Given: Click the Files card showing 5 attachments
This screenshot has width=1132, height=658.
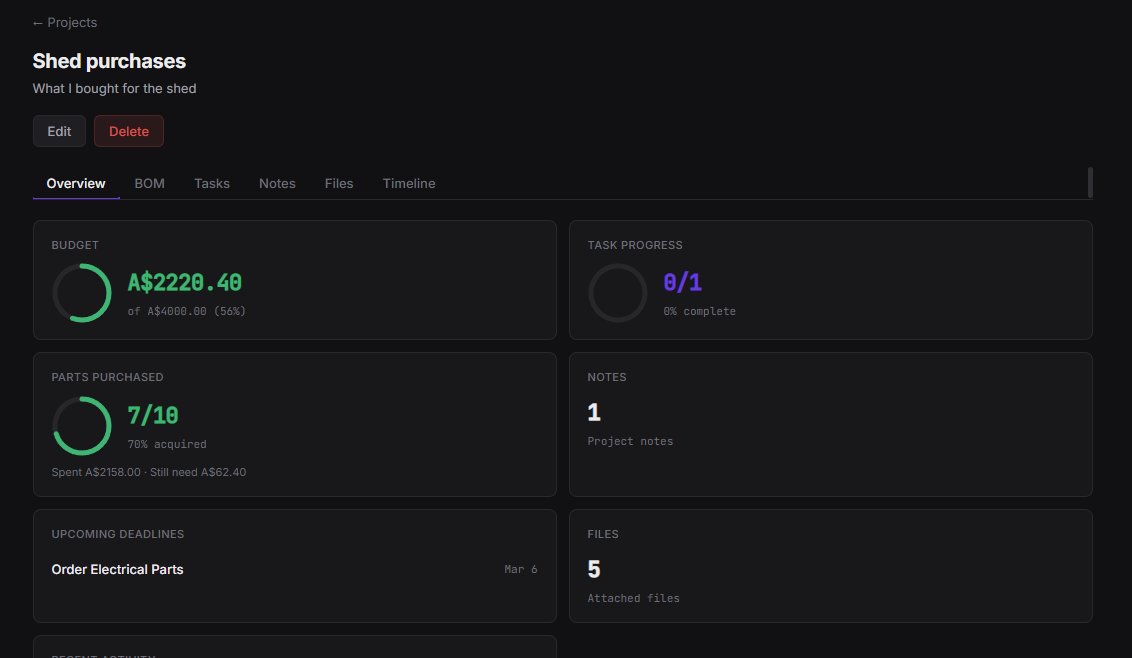Looking at the screenshot, I should pyautogui.click(x=830, y=565).
